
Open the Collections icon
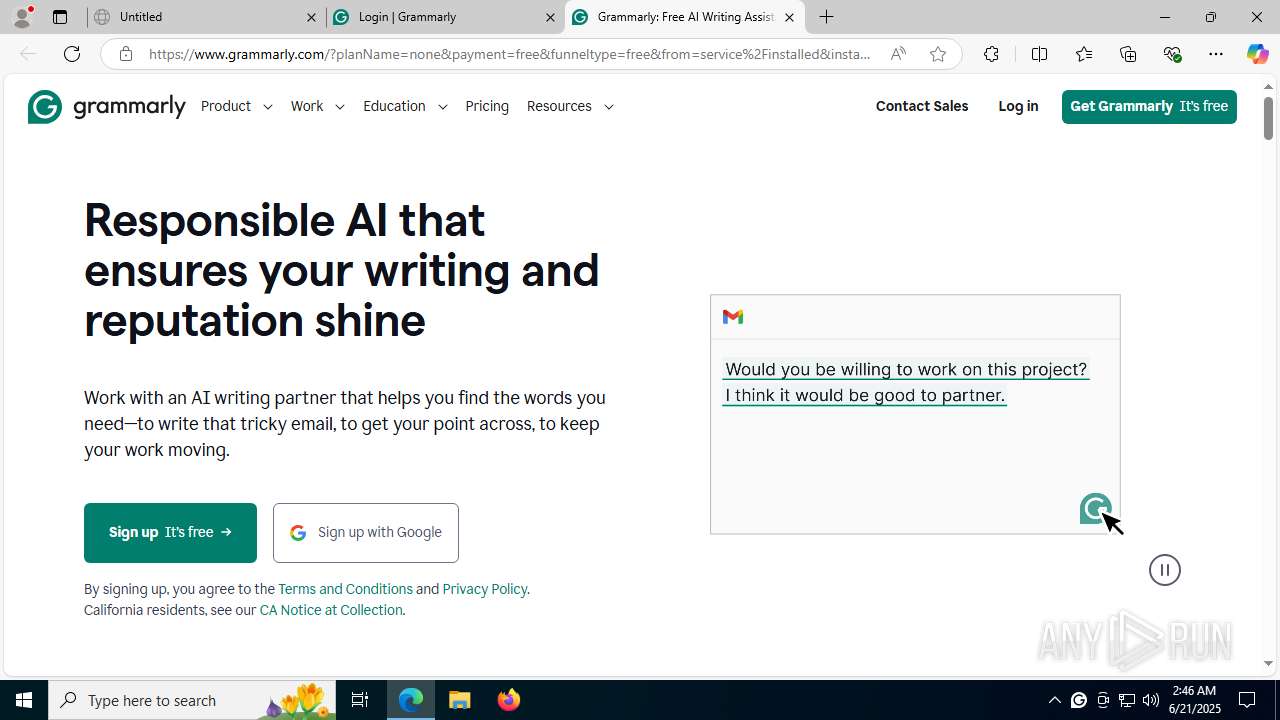[x=1128, y=54]
